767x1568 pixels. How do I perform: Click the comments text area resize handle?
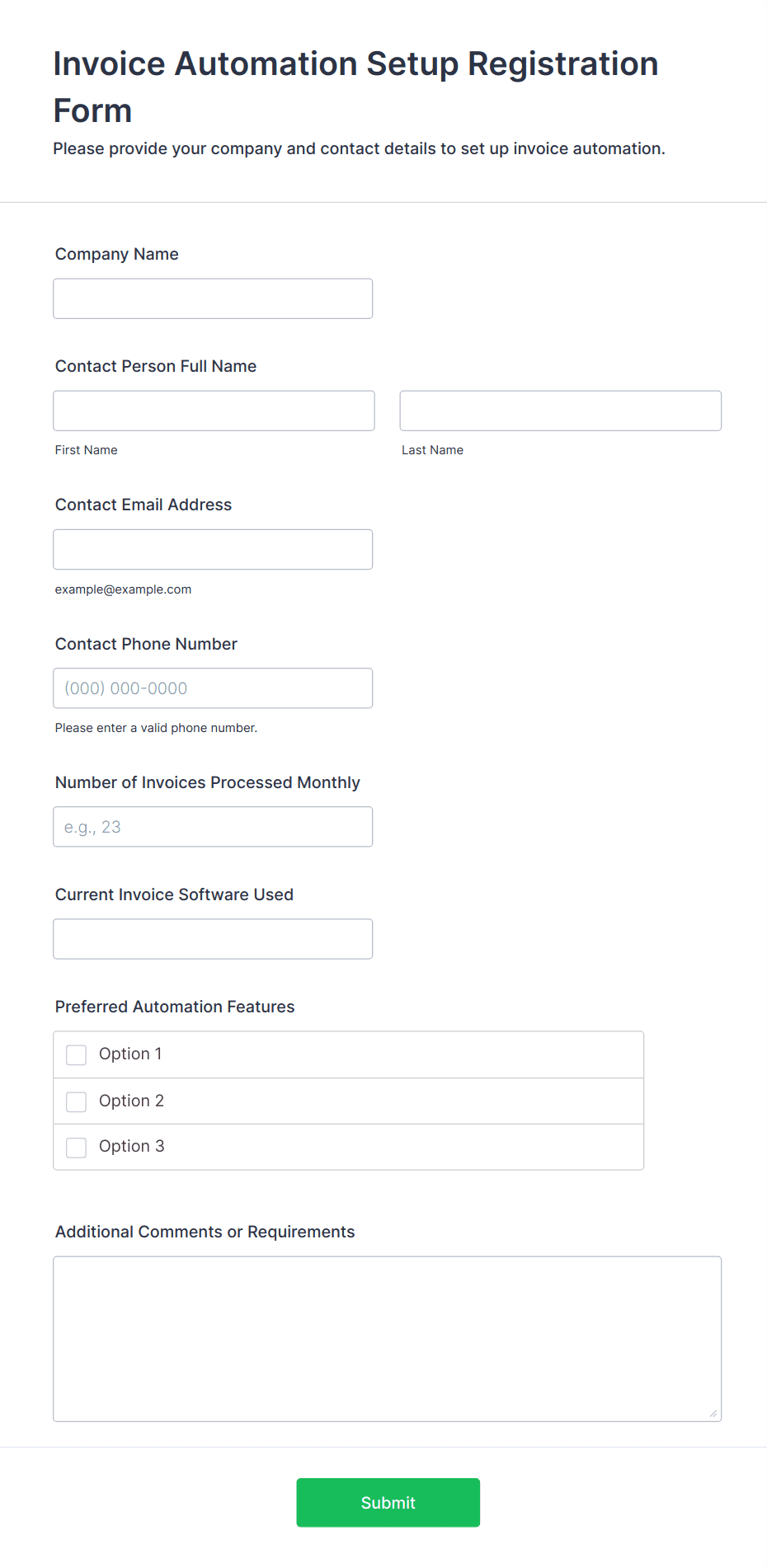[713, 1413]
